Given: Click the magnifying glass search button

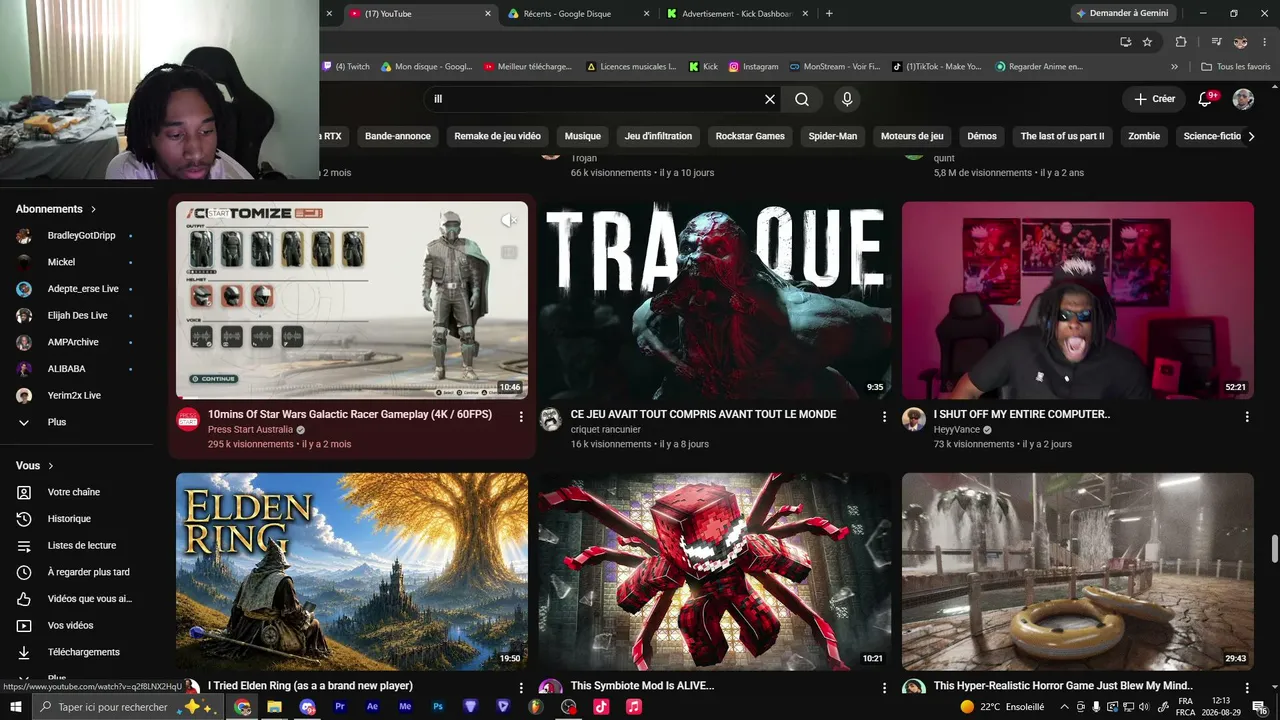Looking at the screenshot, I should (802, 99).
